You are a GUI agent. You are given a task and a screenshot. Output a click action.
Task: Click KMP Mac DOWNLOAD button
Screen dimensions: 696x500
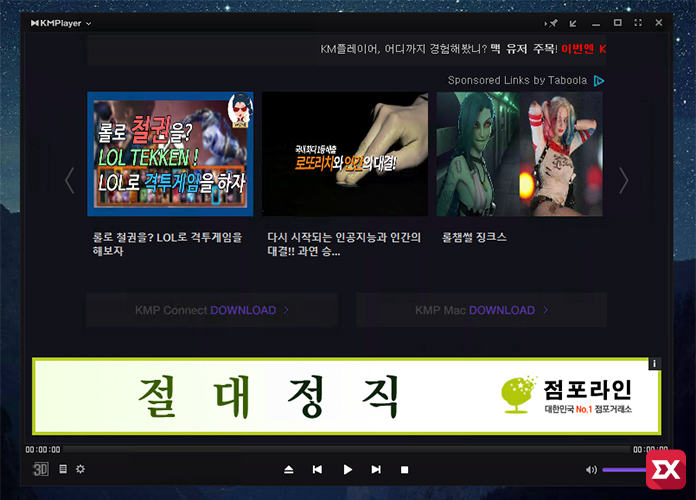point(482,310)
